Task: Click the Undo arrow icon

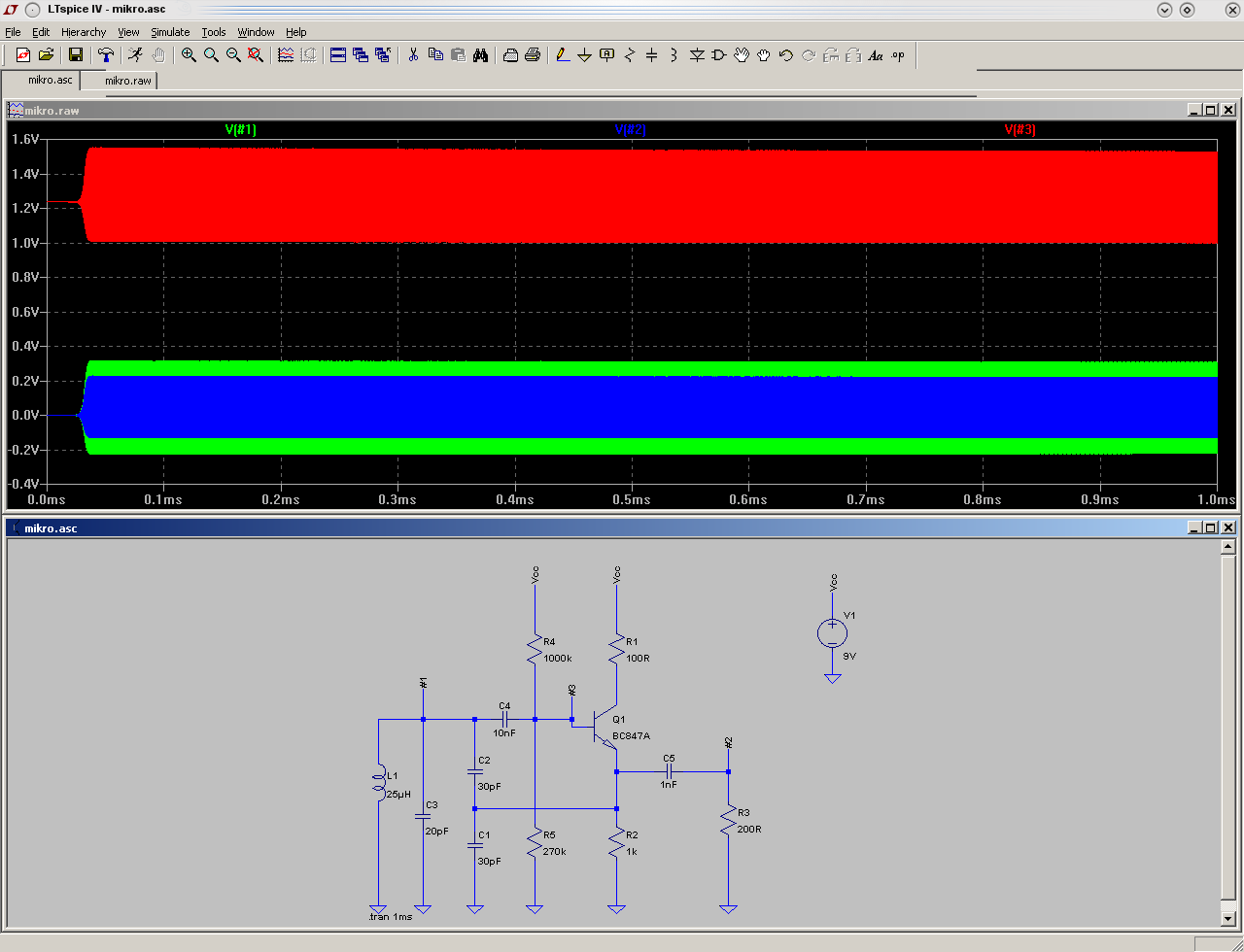Action: (x=786, y=55)
